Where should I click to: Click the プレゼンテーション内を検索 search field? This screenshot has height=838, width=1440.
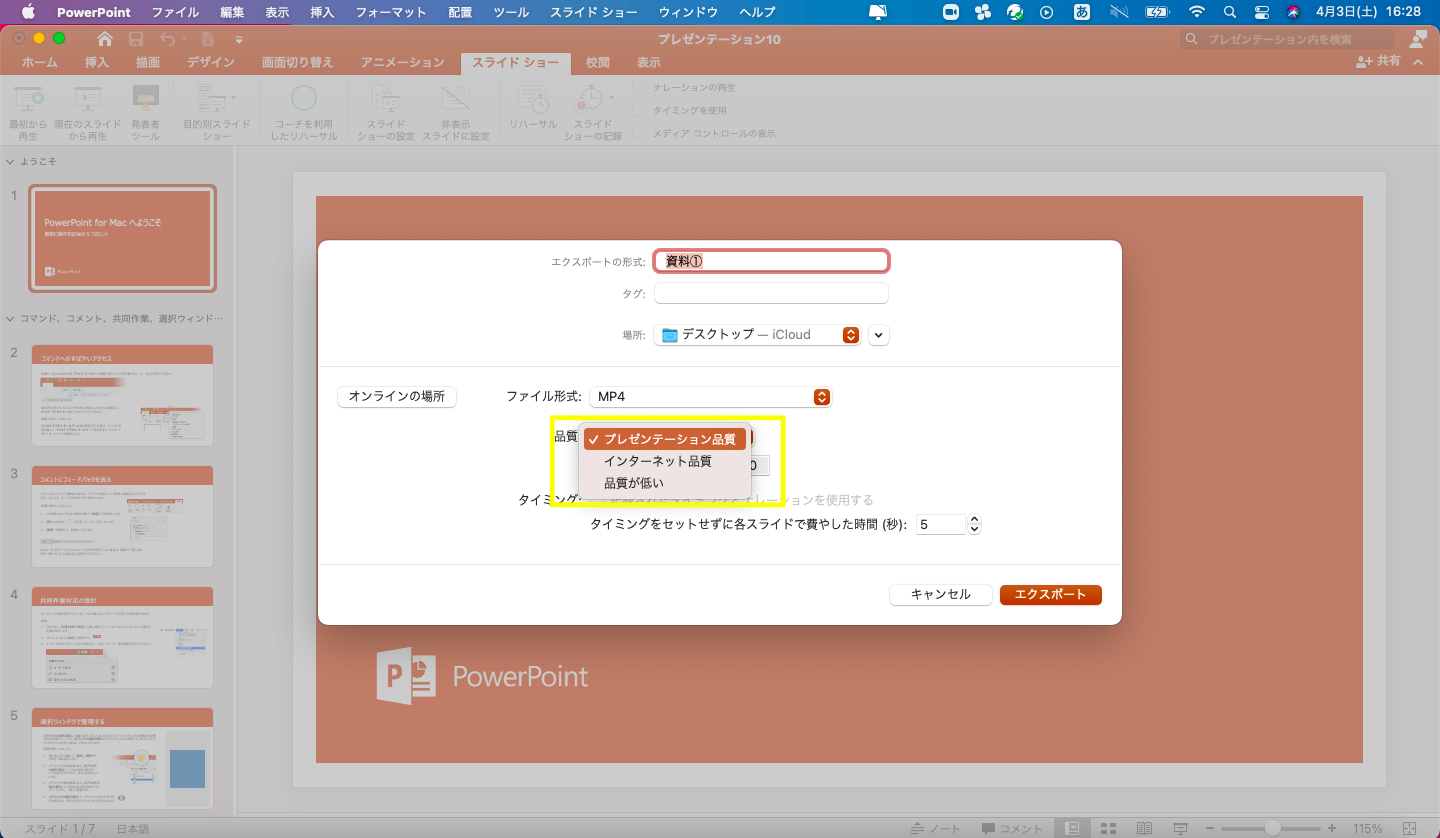tap(1287, 39)
